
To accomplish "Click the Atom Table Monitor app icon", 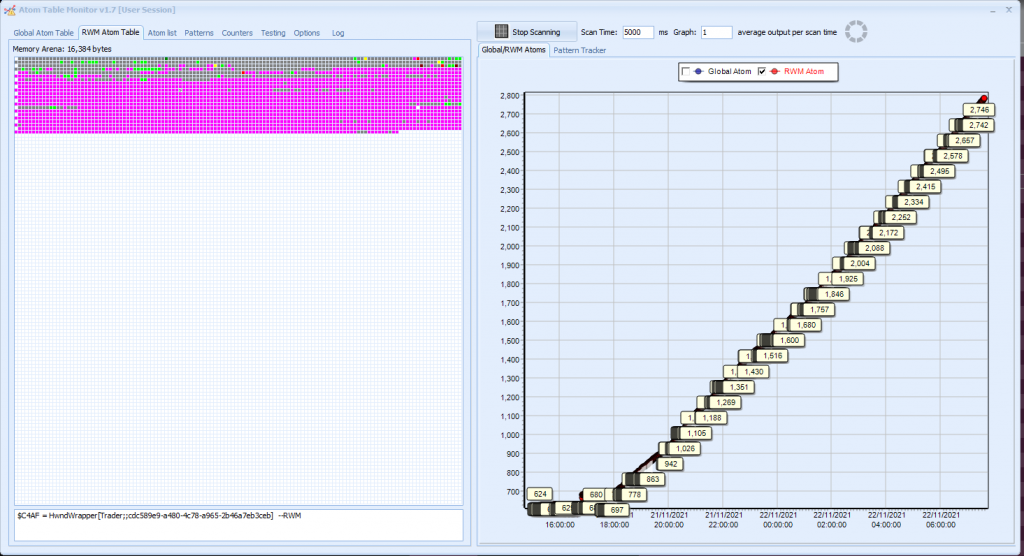I will tap(9, 10).
